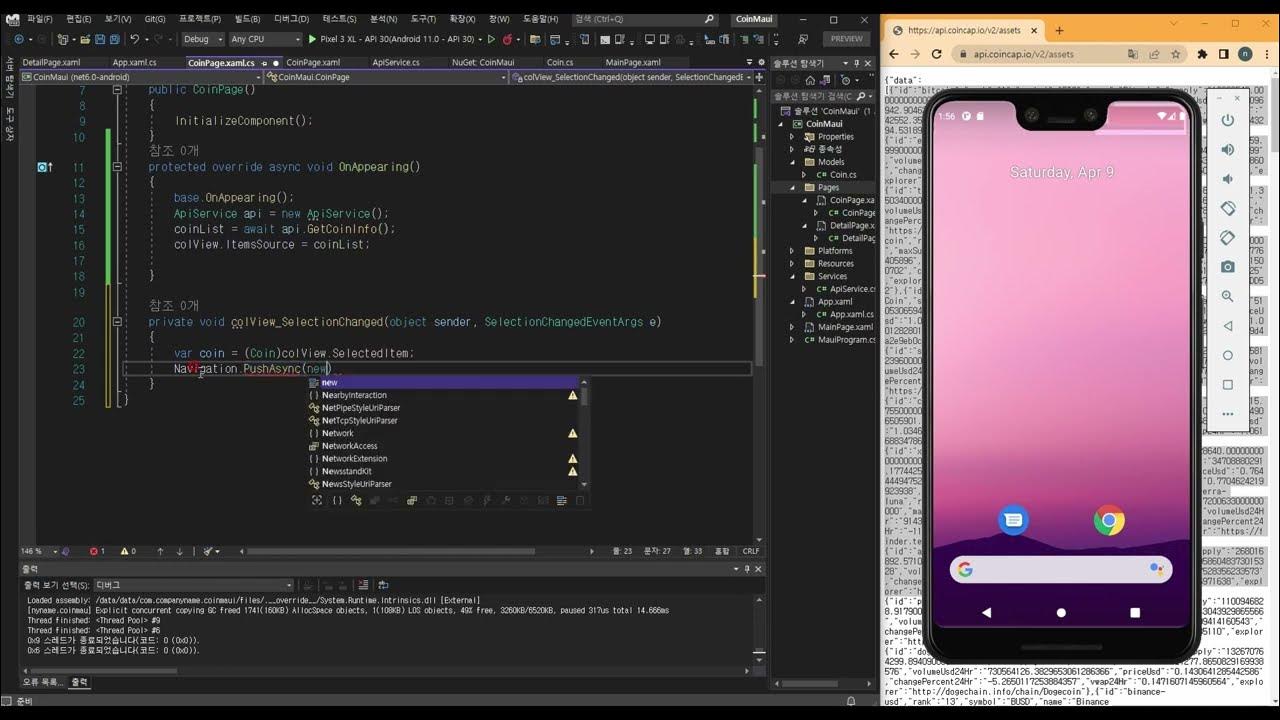Toggle namespace filter in IntelliSense filter bar

(337, 500)
